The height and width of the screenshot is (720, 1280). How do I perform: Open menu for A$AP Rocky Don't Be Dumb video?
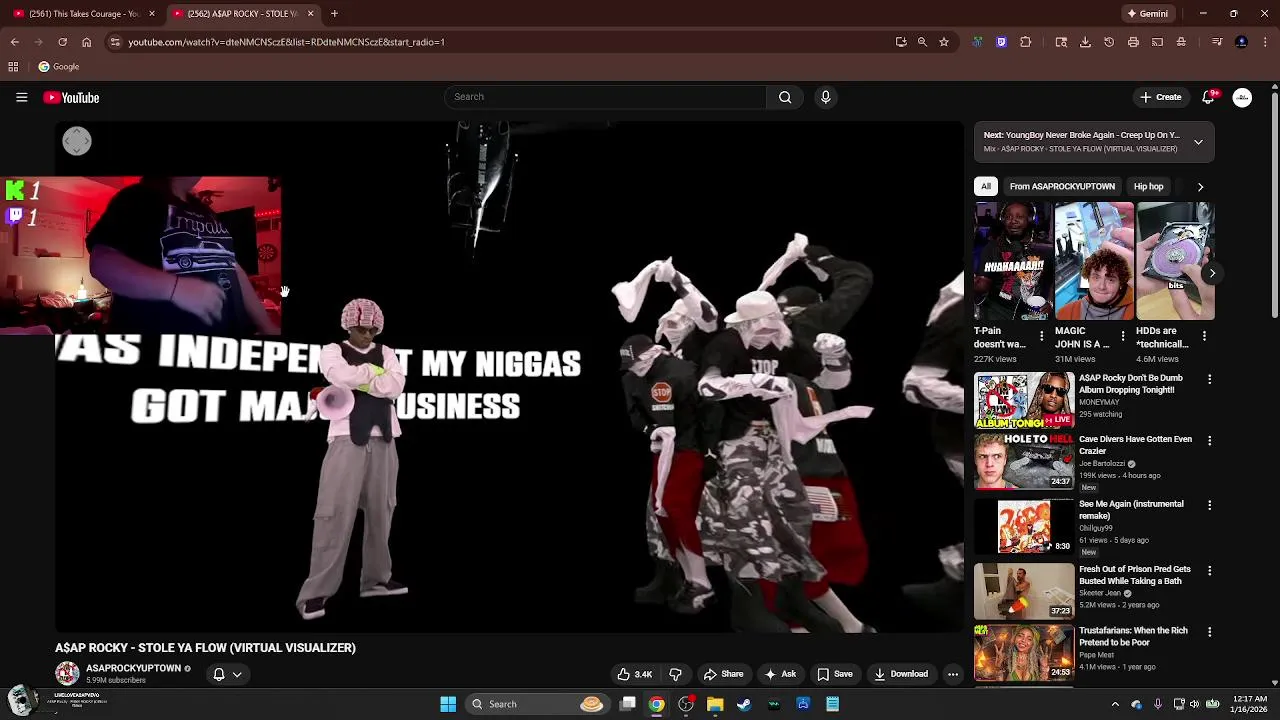[x=1209, y=380]
